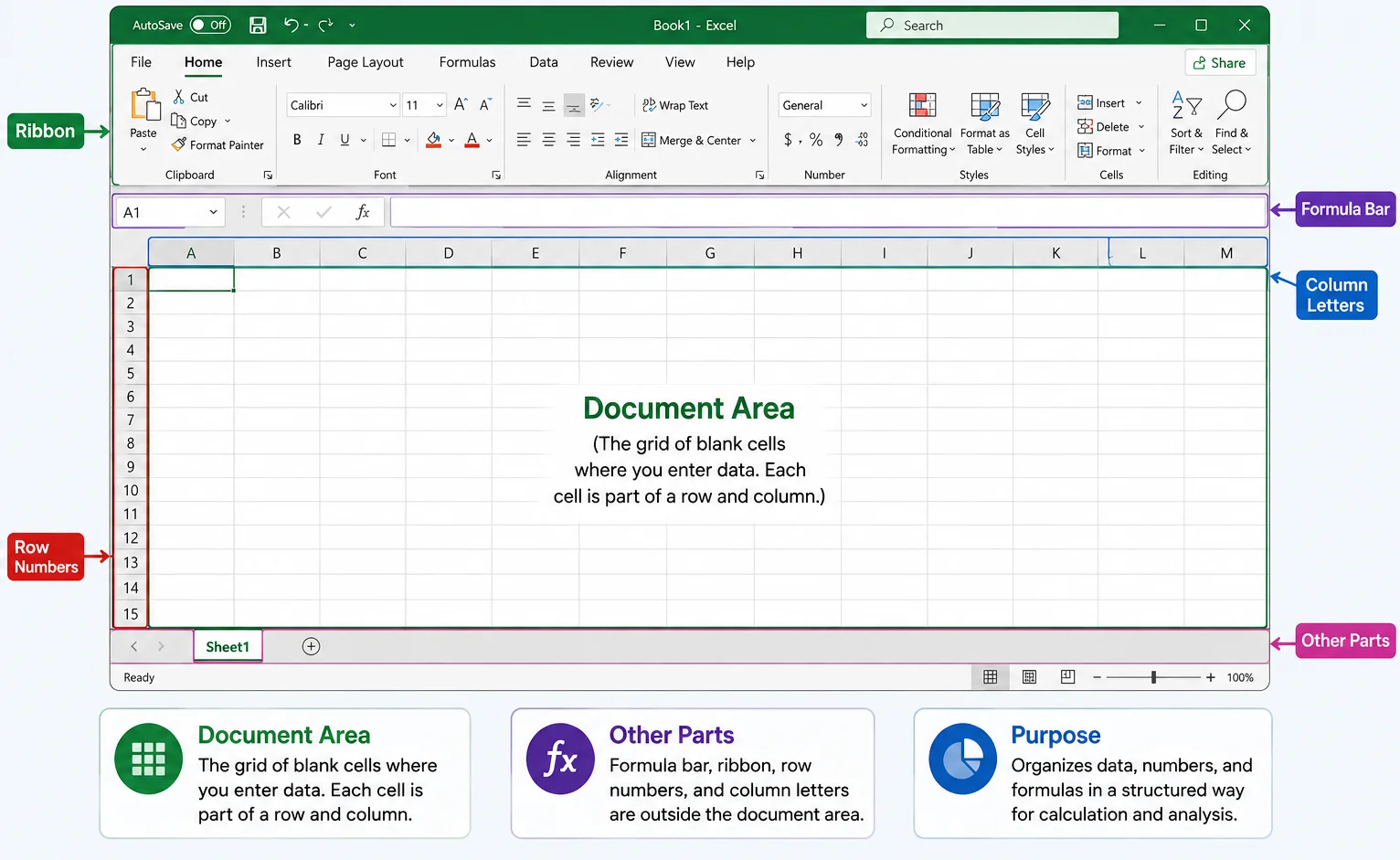Open the File menu
This screenshot has height=860, width=1400.
[141, 62]
